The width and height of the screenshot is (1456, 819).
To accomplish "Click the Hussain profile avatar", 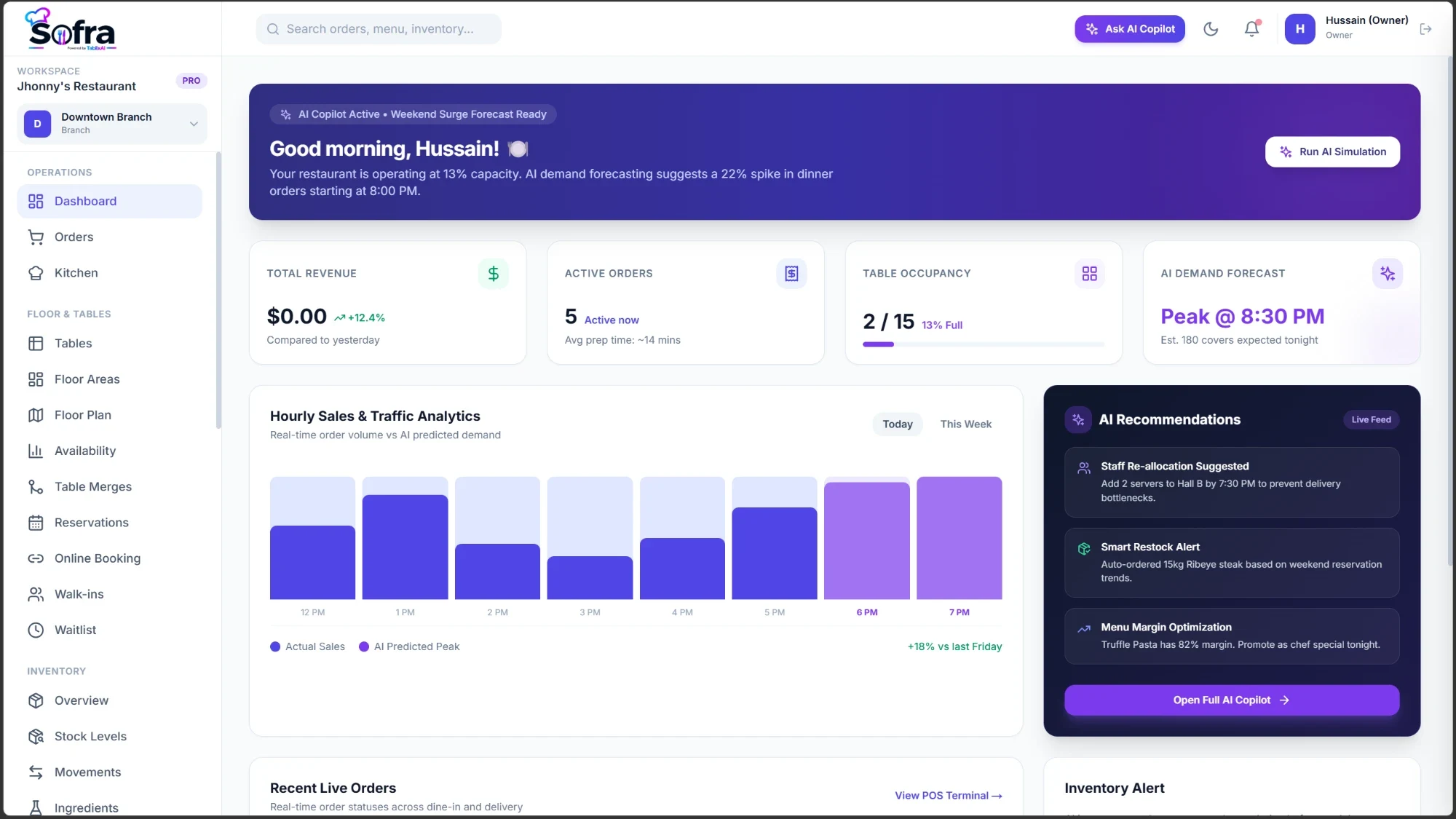I will (1299, 29).
